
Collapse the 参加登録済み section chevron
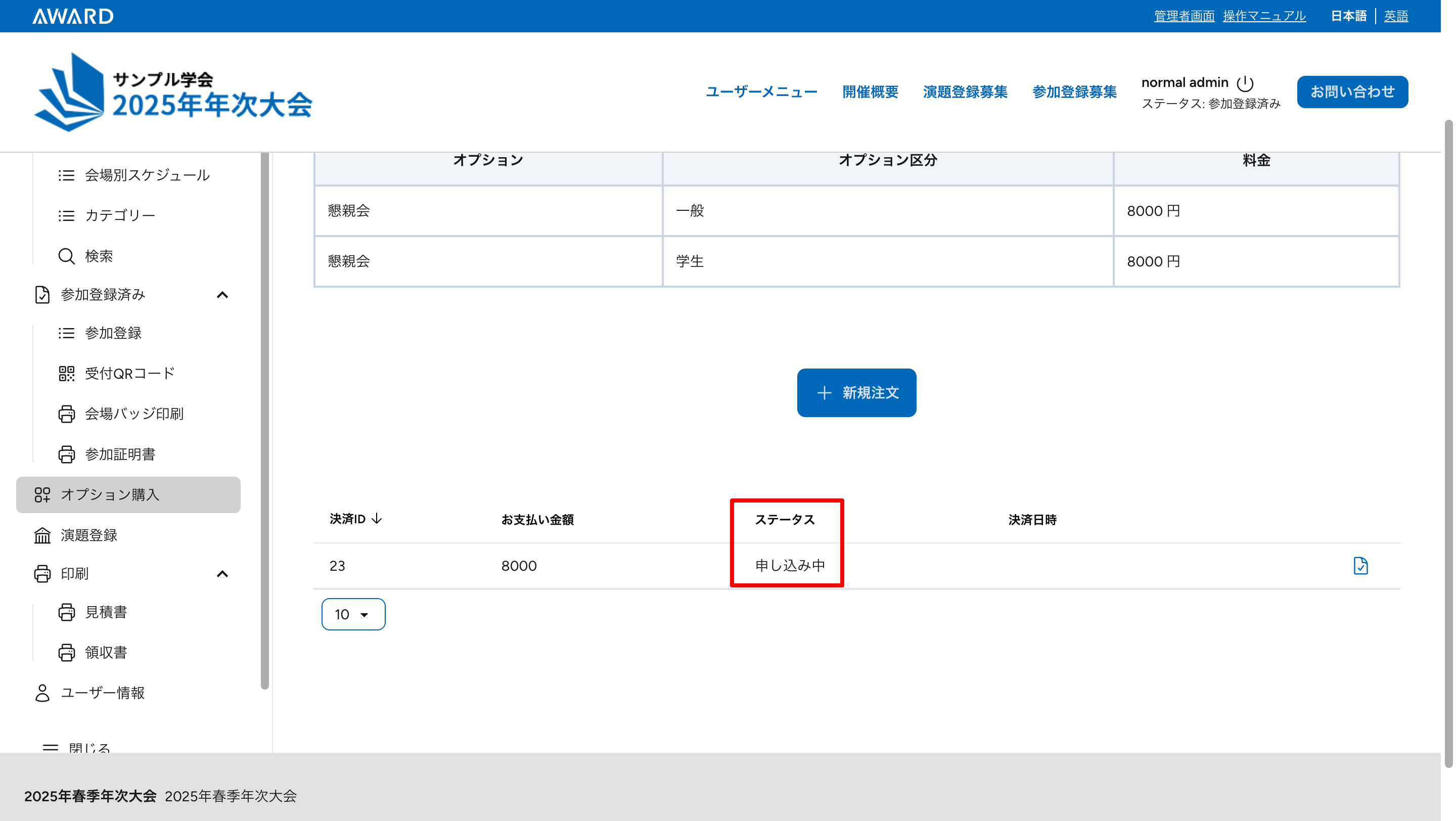(222, 295)
